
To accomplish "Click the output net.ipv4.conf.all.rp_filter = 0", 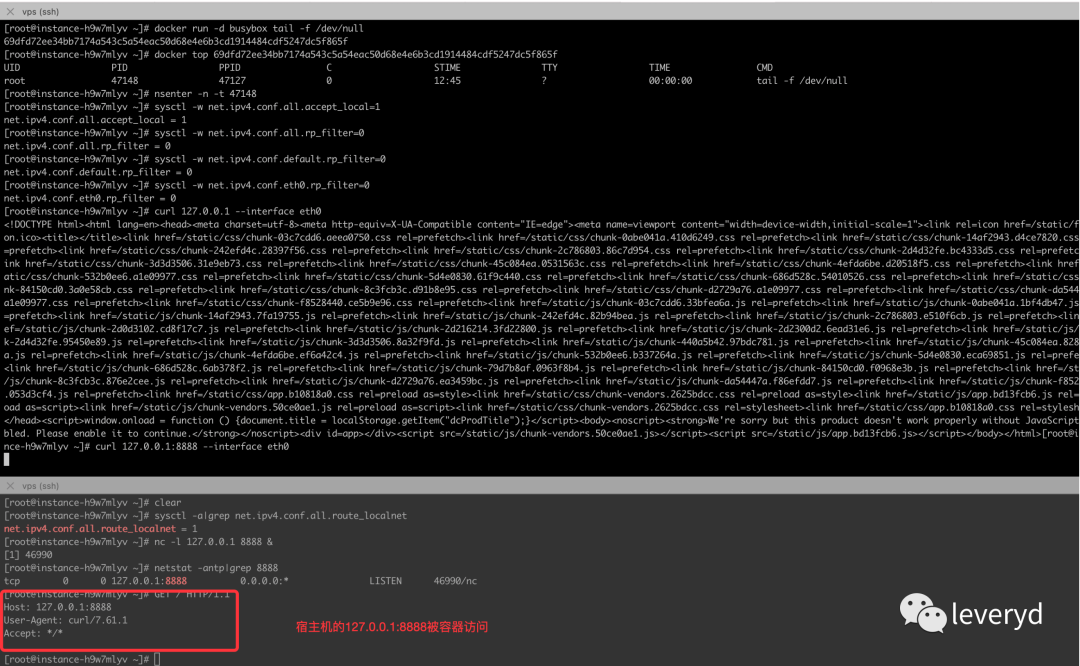I will click(x=87, y=146).
